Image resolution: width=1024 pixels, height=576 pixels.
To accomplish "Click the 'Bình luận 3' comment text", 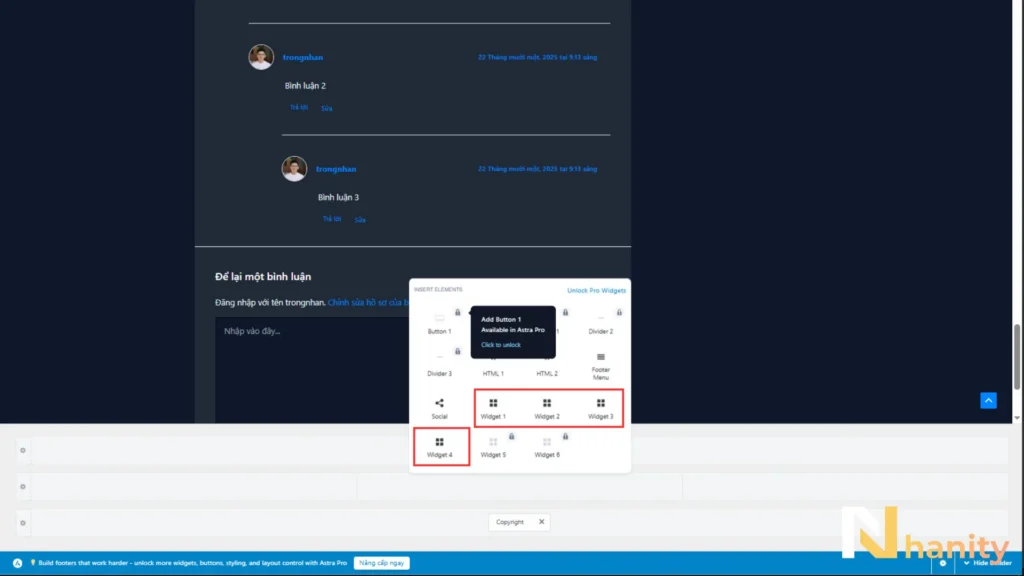I will pos(338,197).
